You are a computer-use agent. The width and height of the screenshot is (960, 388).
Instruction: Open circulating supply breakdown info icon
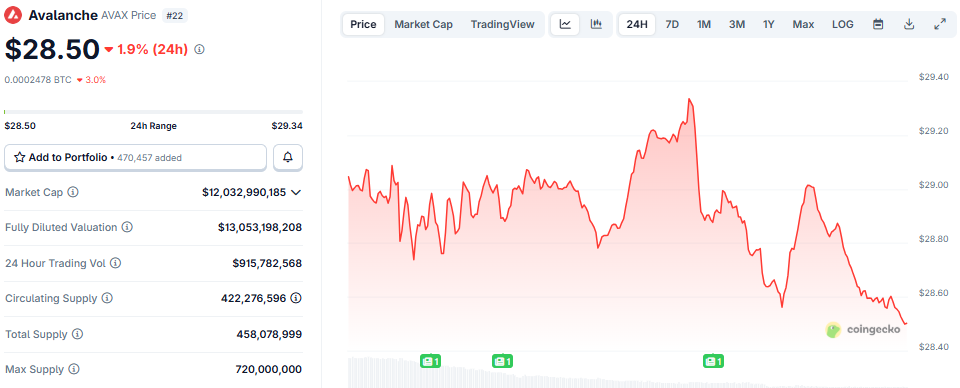pyautogui.click(x=296, y=298)
